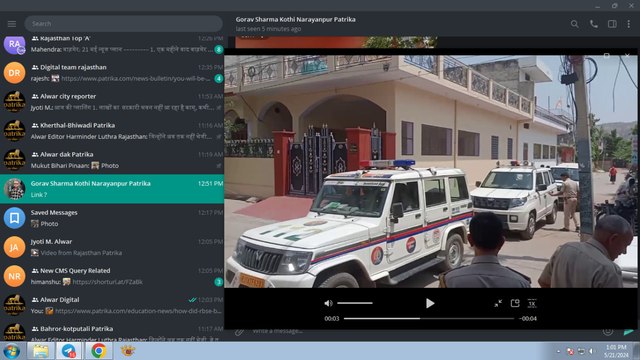The height and width of the screenshot is (360, 640).
Task: Open Alwar dak Patrika chat
Action: coord(112,160)
